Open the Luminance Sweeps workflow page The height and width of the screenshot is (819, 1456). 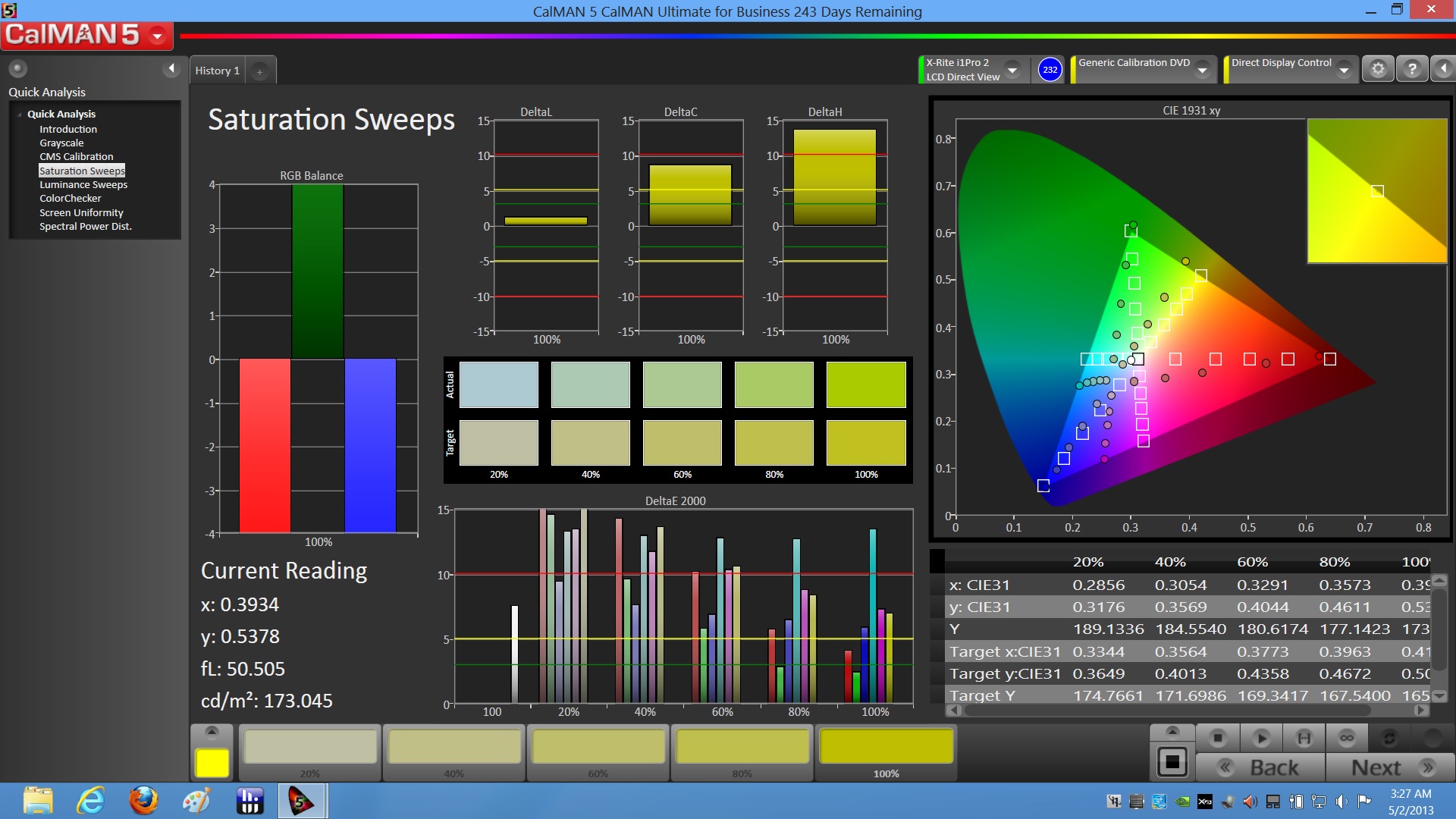[83, 184]
